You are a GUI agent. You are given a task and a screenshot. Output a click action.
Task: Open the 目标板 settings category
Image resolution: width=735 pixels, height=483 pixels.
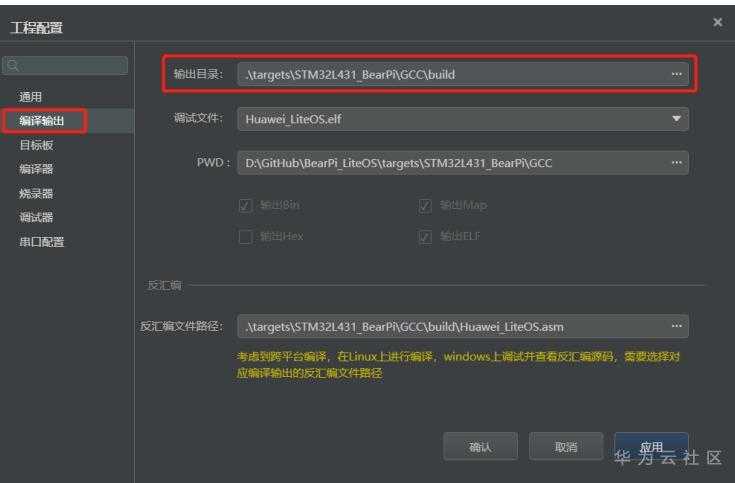(36, 145)
